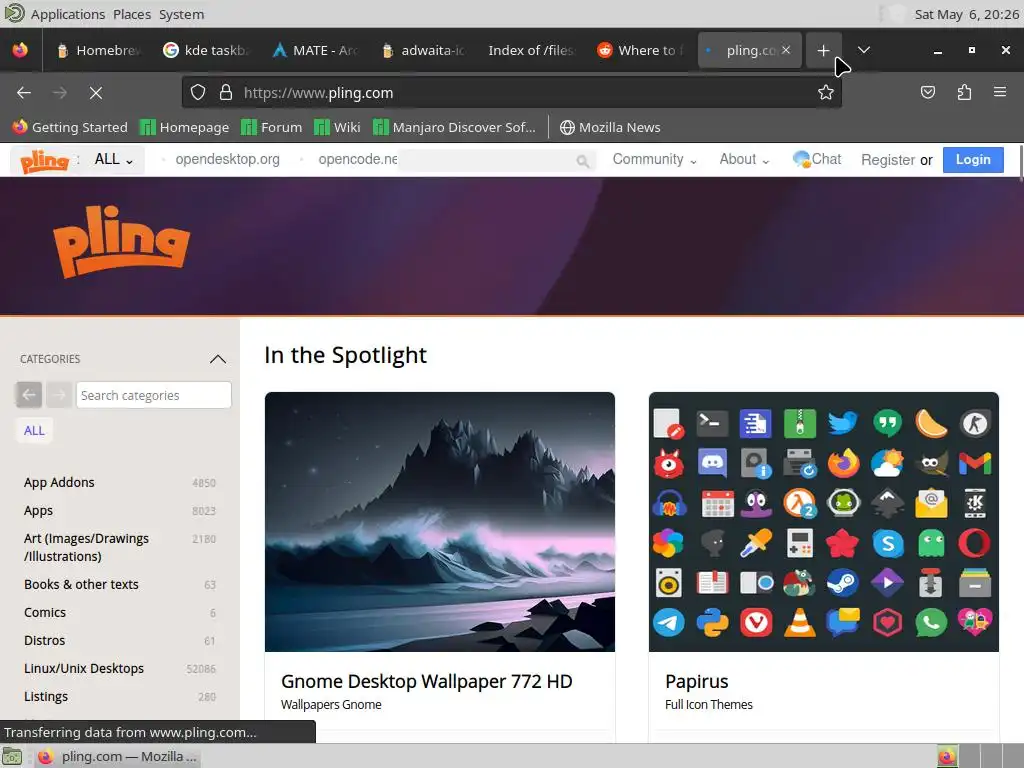1024x768 pixels.
Task: Click the Papirus title text
Action: tap(696, 681)
